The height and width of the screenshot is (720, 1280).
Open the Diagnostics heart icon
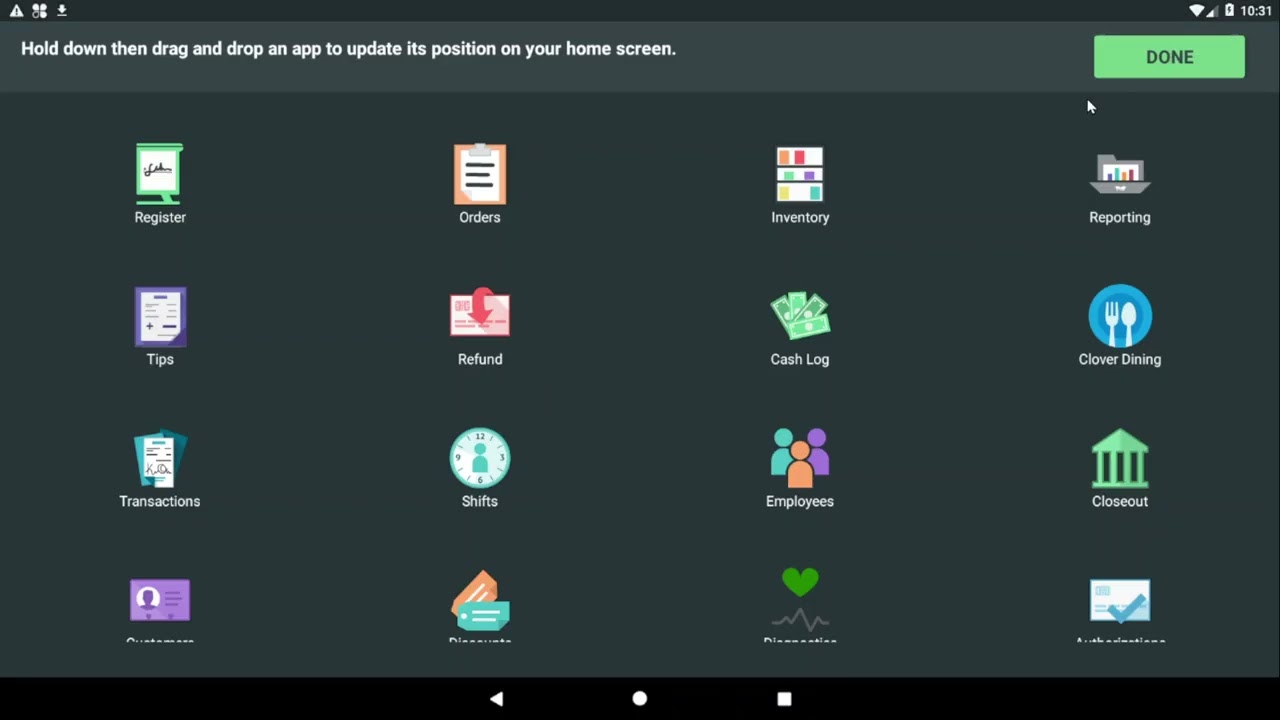tap(800, 598)
